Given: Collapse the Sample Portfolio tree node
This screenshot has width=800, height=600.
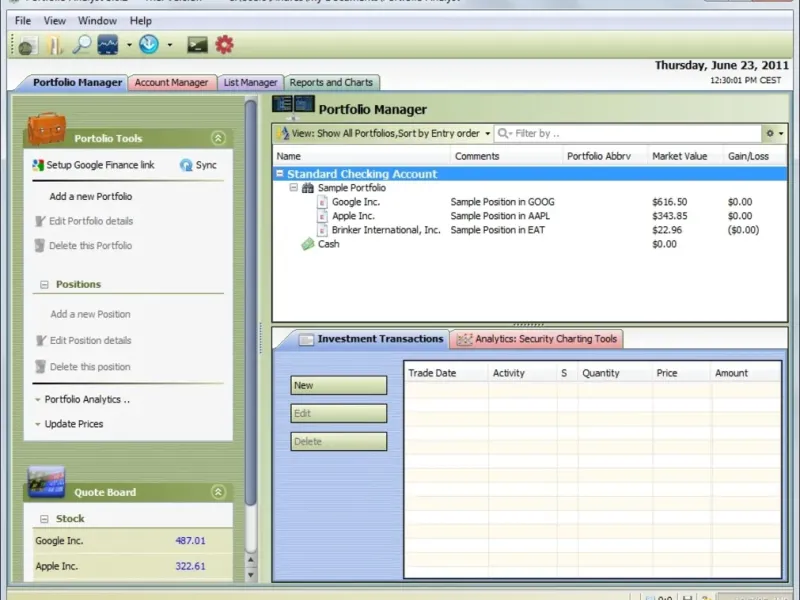Looking at the screenshot, I should (293, 188).
